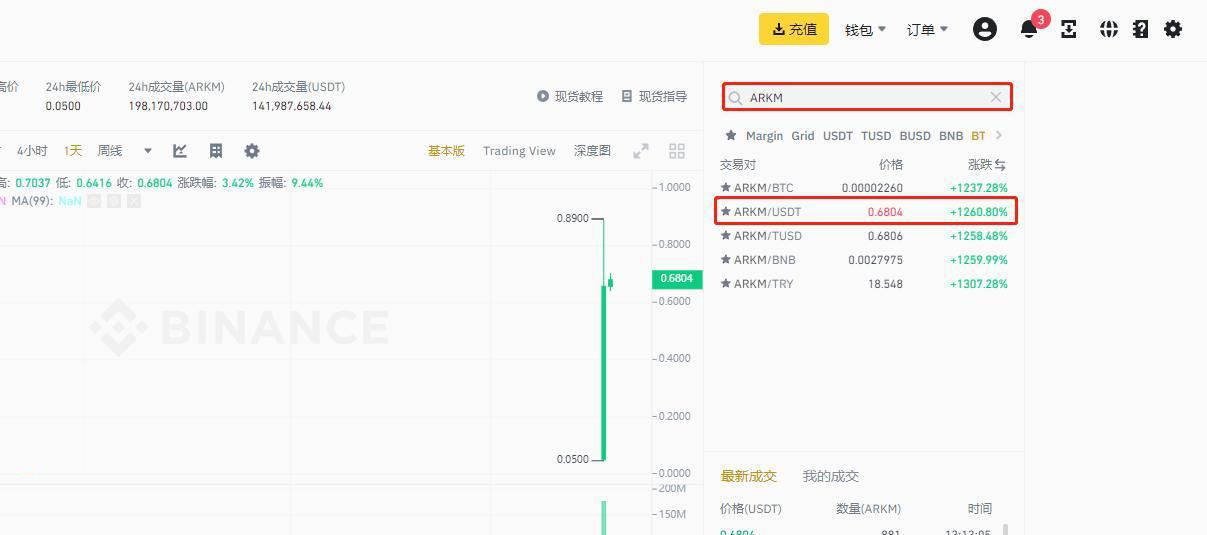This screenshot has width=1207, height=535.
Task: Open 我的成交 my trades tab
Action: (831, 476)
